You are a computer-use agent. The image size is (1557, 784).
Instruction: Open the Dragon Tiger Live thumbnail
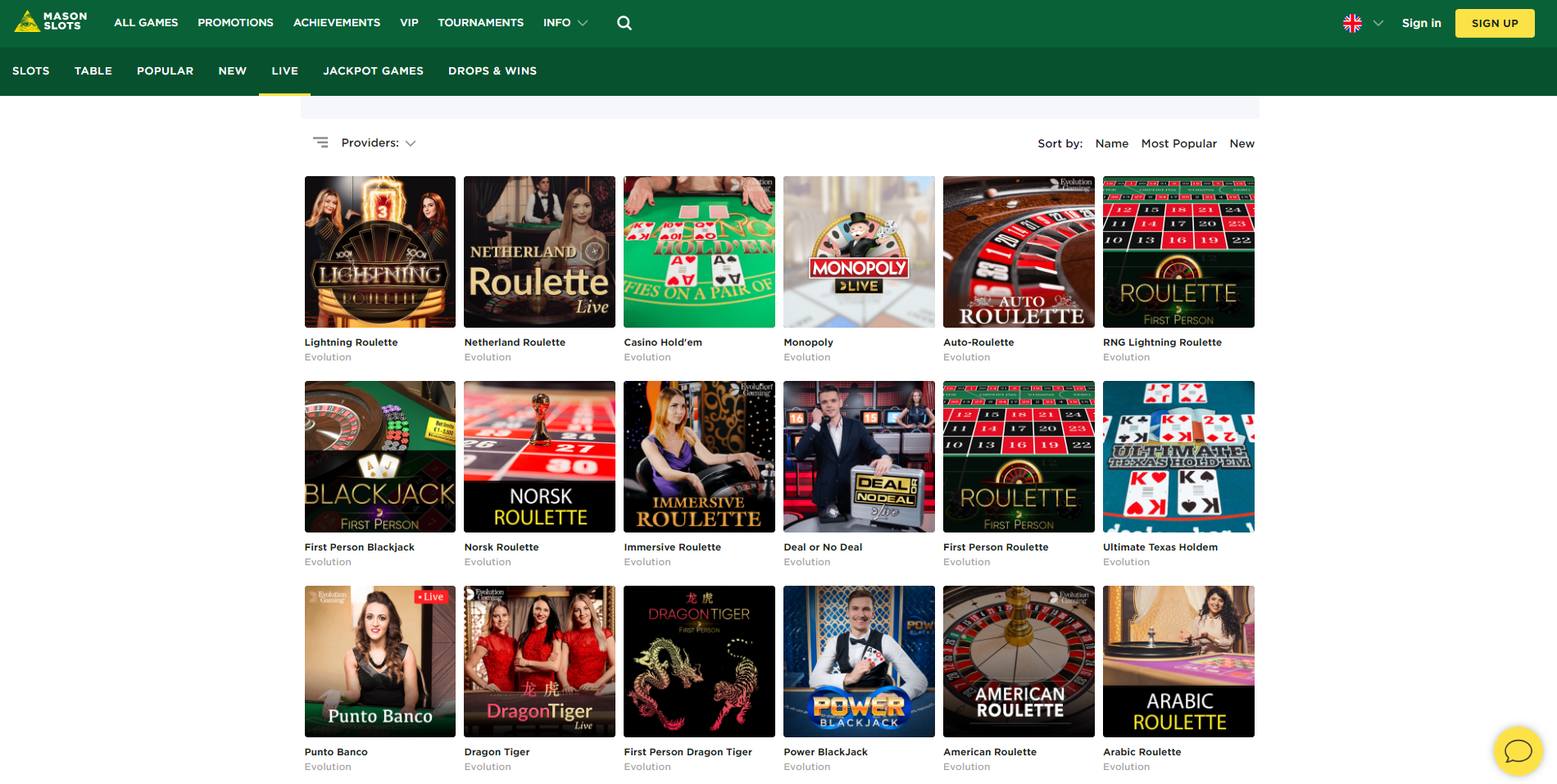(x=539, y=661)
